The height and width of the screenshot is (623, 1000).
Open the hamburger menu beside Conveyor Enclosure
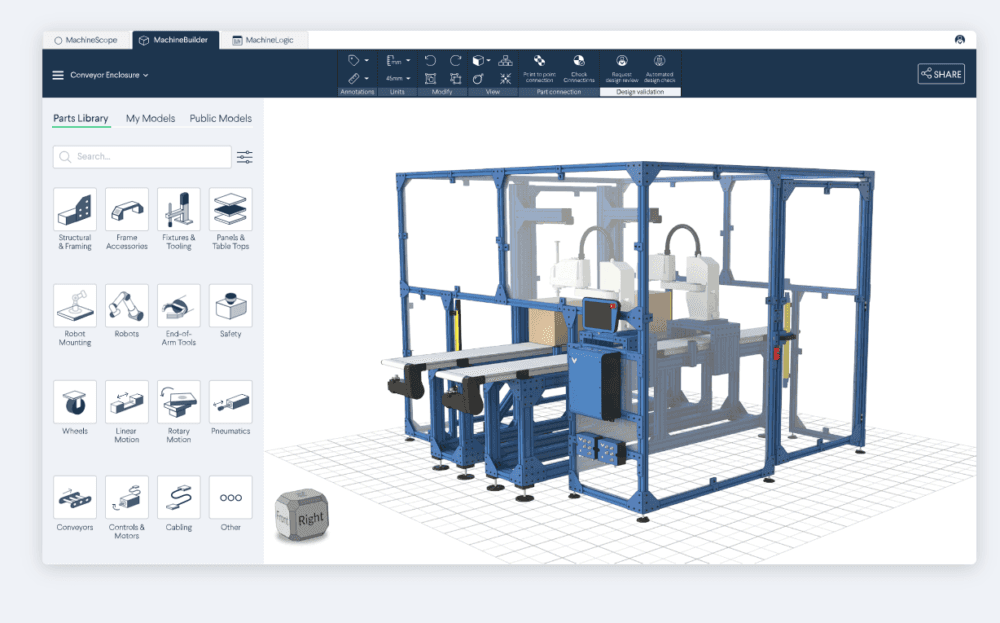(58, 75)
